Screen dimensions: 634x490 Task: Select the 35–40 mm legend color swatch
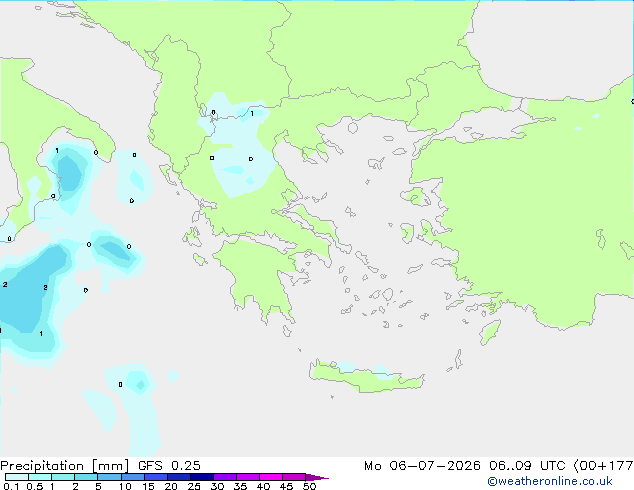(x=248, y=477)
